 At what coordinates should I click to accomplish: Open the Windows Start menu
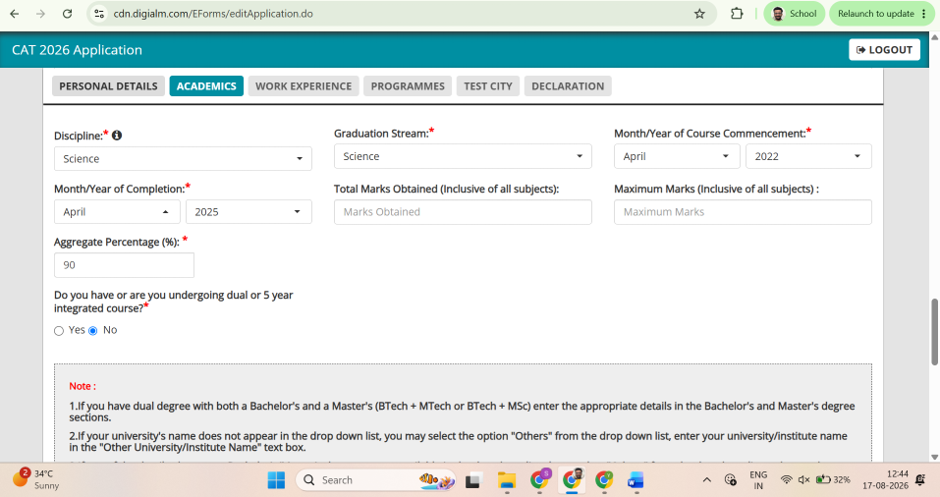tap(276, 480)
